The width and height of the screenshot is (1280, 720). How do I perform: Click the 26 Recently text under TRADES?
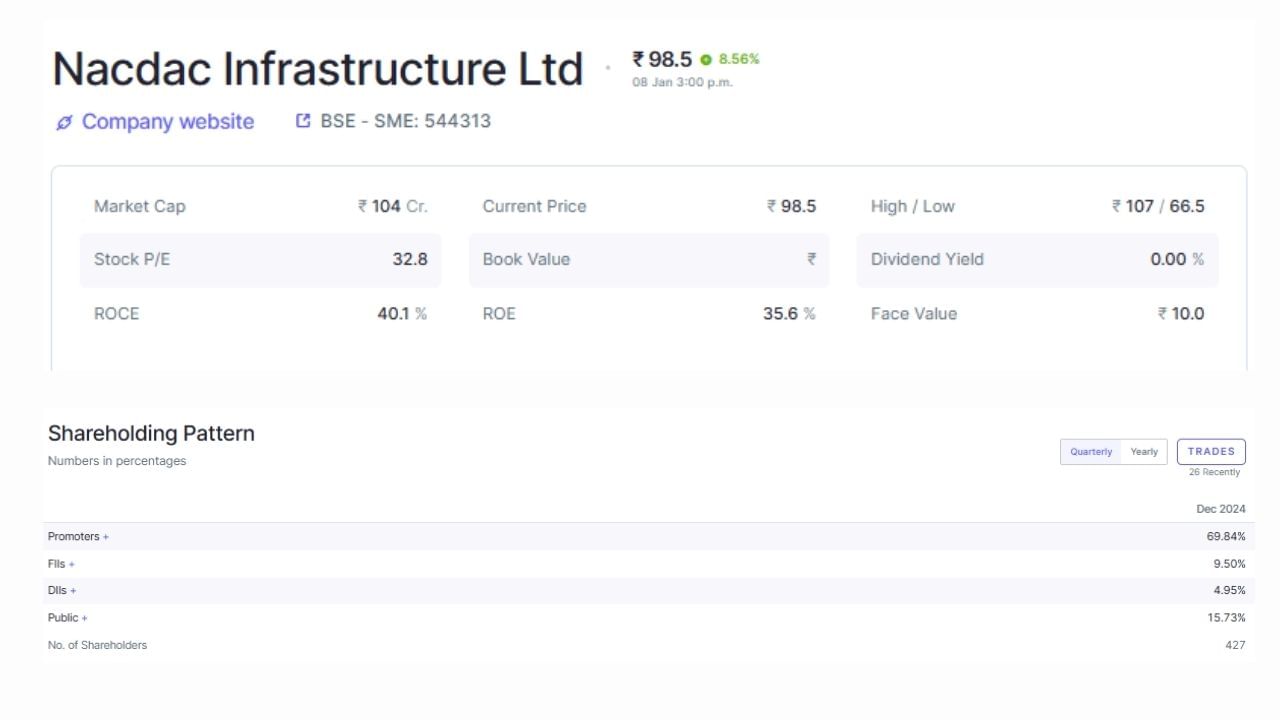[x=1214, y=472]
